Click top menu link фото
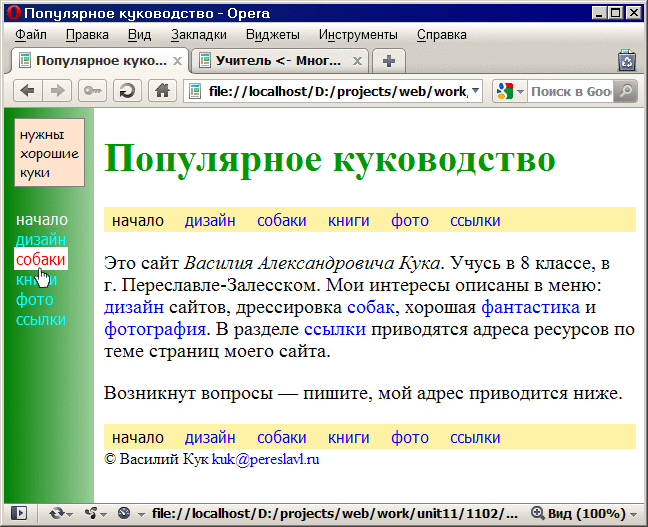Viewport: 648px width, 527px height. click(x=410, y=220)
